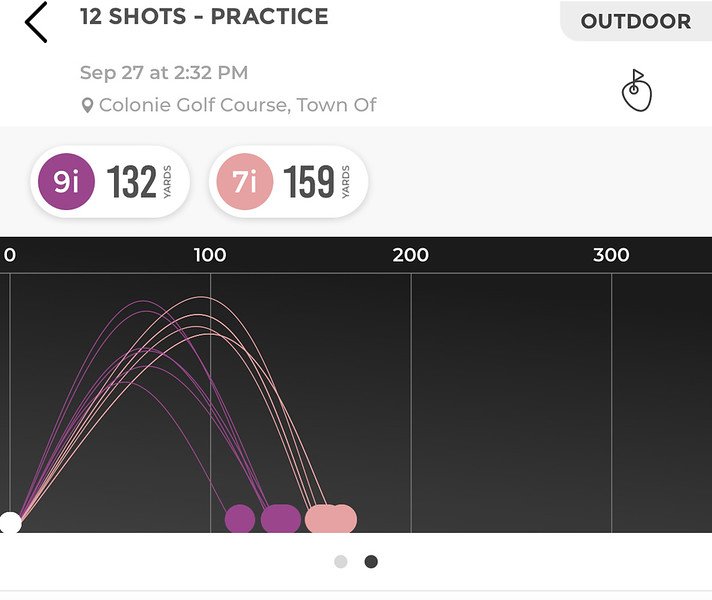
Task: Tap the clustered purple 9i landing dots
Action: pos(281,518)
